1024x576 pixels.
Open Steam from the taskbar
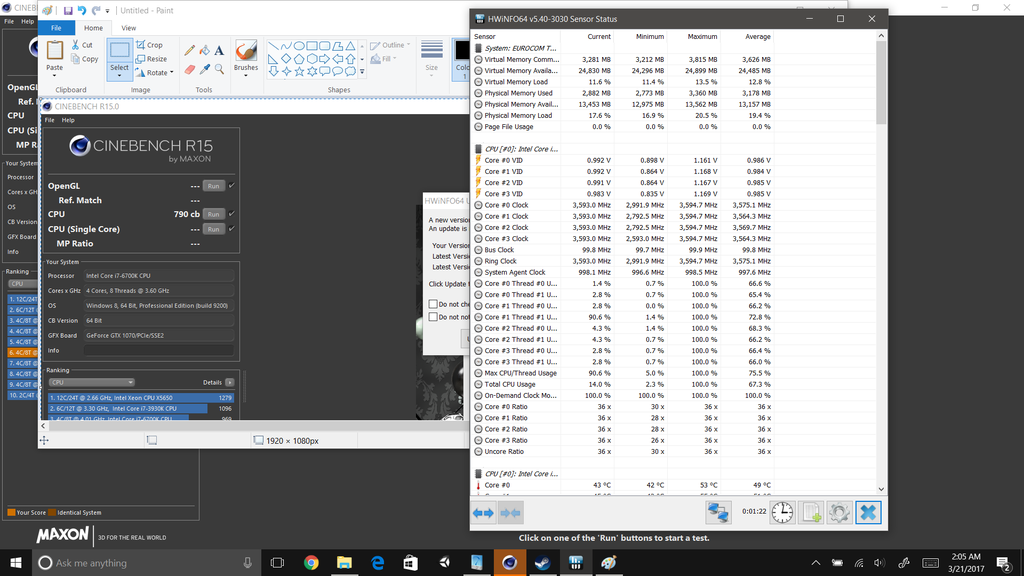point(542,562)
